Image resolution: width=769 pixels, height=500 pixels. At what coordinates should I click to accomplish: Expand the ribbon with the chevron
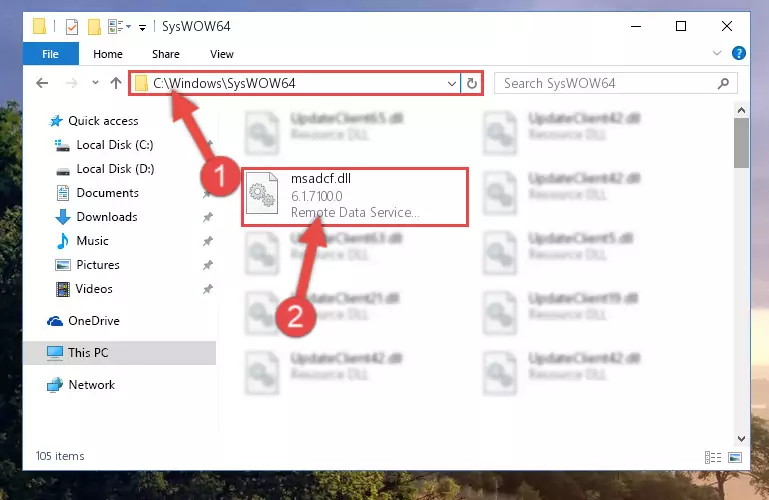point(717,53)
